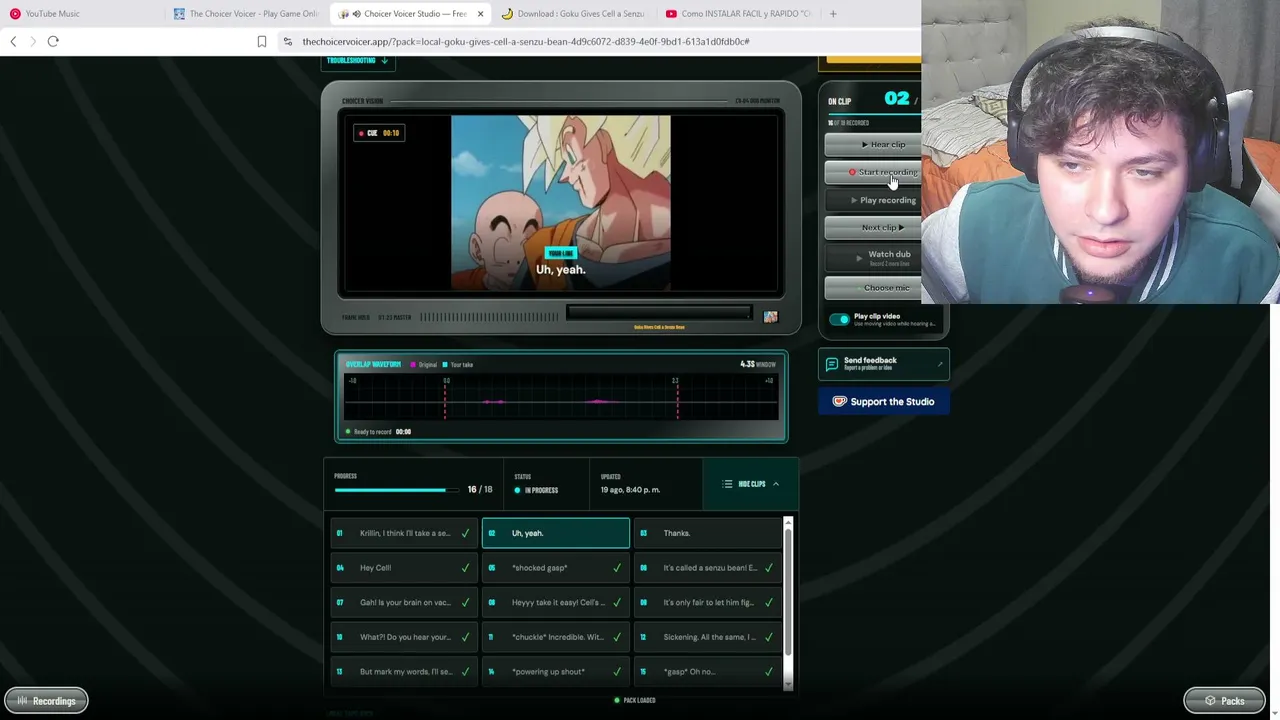Select clip 02 'Uh, yeah.'
1280x720 pixels.
[556, 533]
